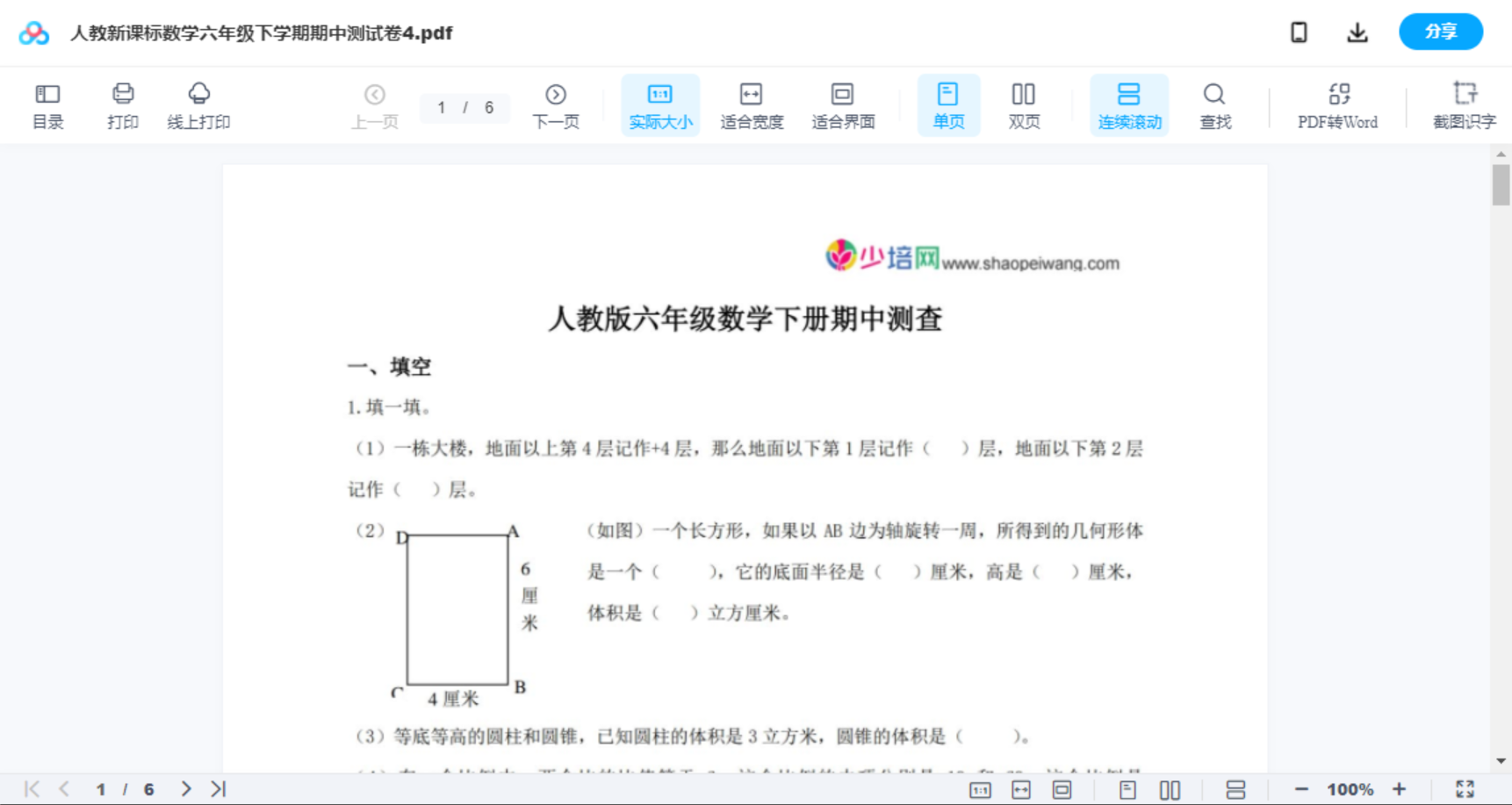This screenshot has height=805, width=1512.
Task: Open the mobile view QR icon
Action: click(1299, 32)
